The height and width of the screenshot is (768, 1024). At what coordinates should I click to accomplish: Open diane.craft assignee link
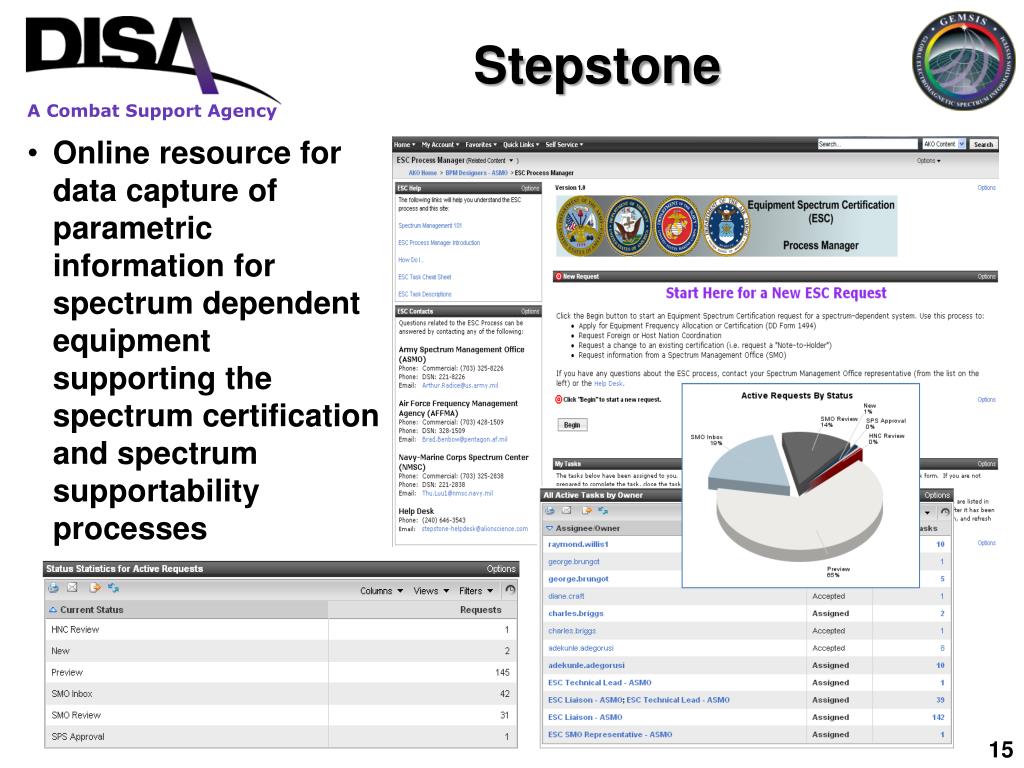(566, 596)
